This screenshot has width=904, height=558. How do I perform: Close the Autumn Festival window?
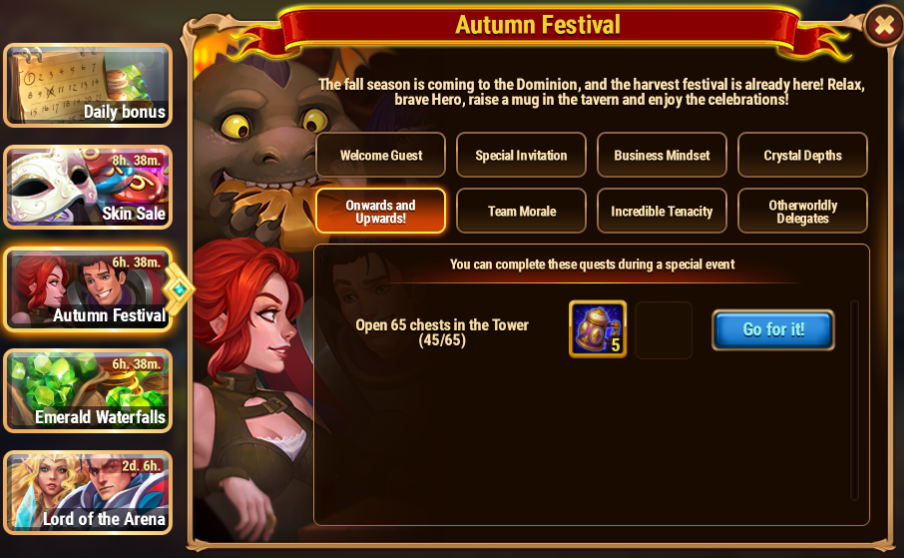pos(884,25)
